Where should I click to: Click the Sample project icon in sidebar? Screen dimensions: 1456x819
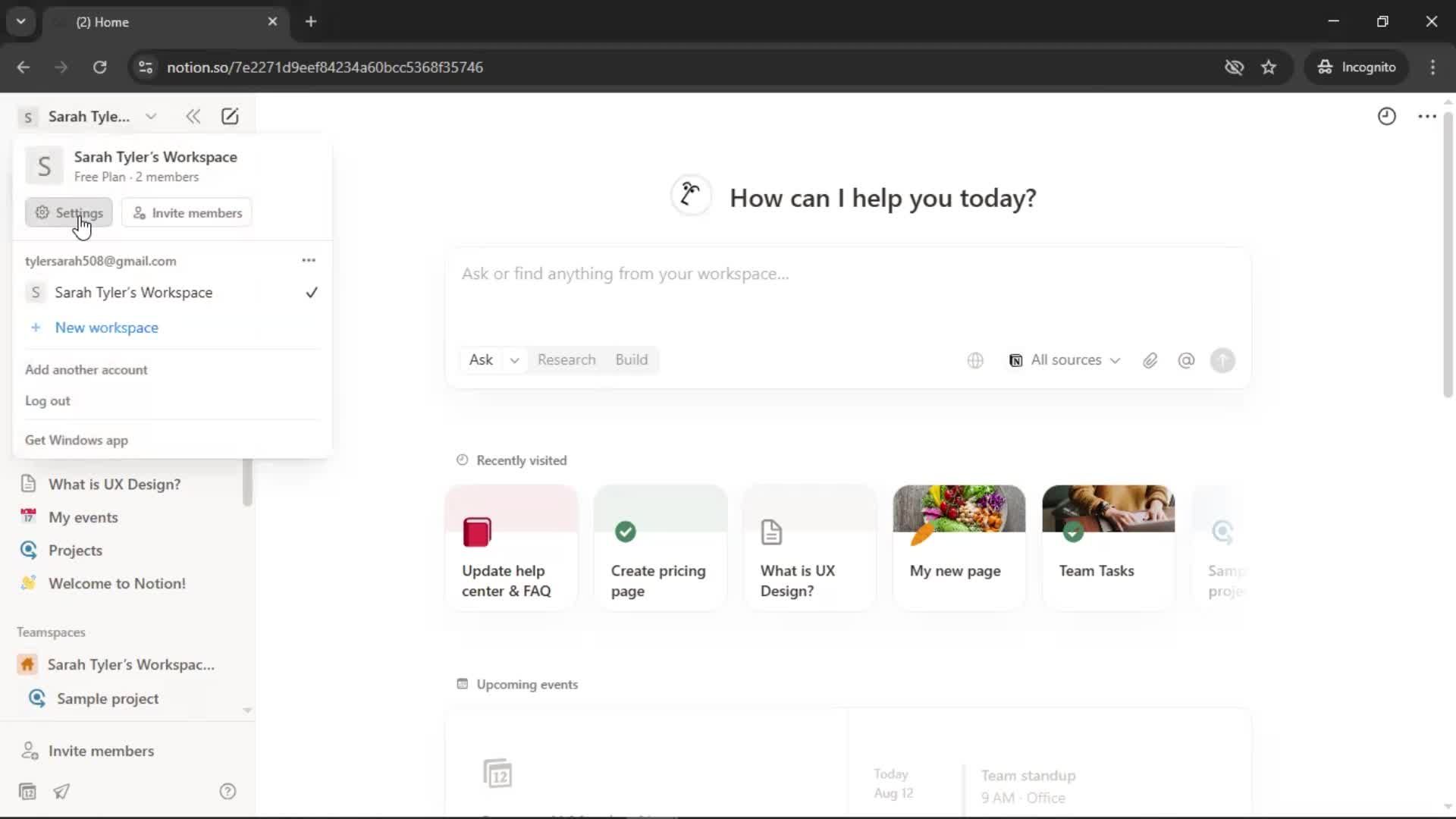[37, 698]
